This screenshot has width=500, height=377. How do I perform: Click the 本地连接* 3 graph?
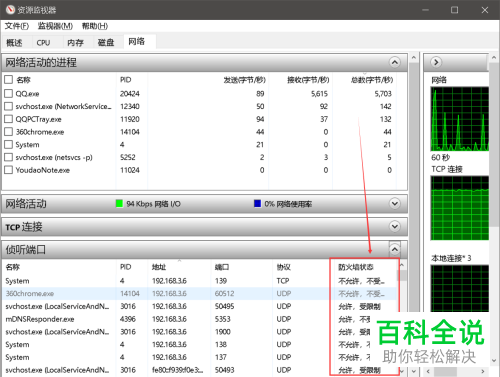[460, 289]
